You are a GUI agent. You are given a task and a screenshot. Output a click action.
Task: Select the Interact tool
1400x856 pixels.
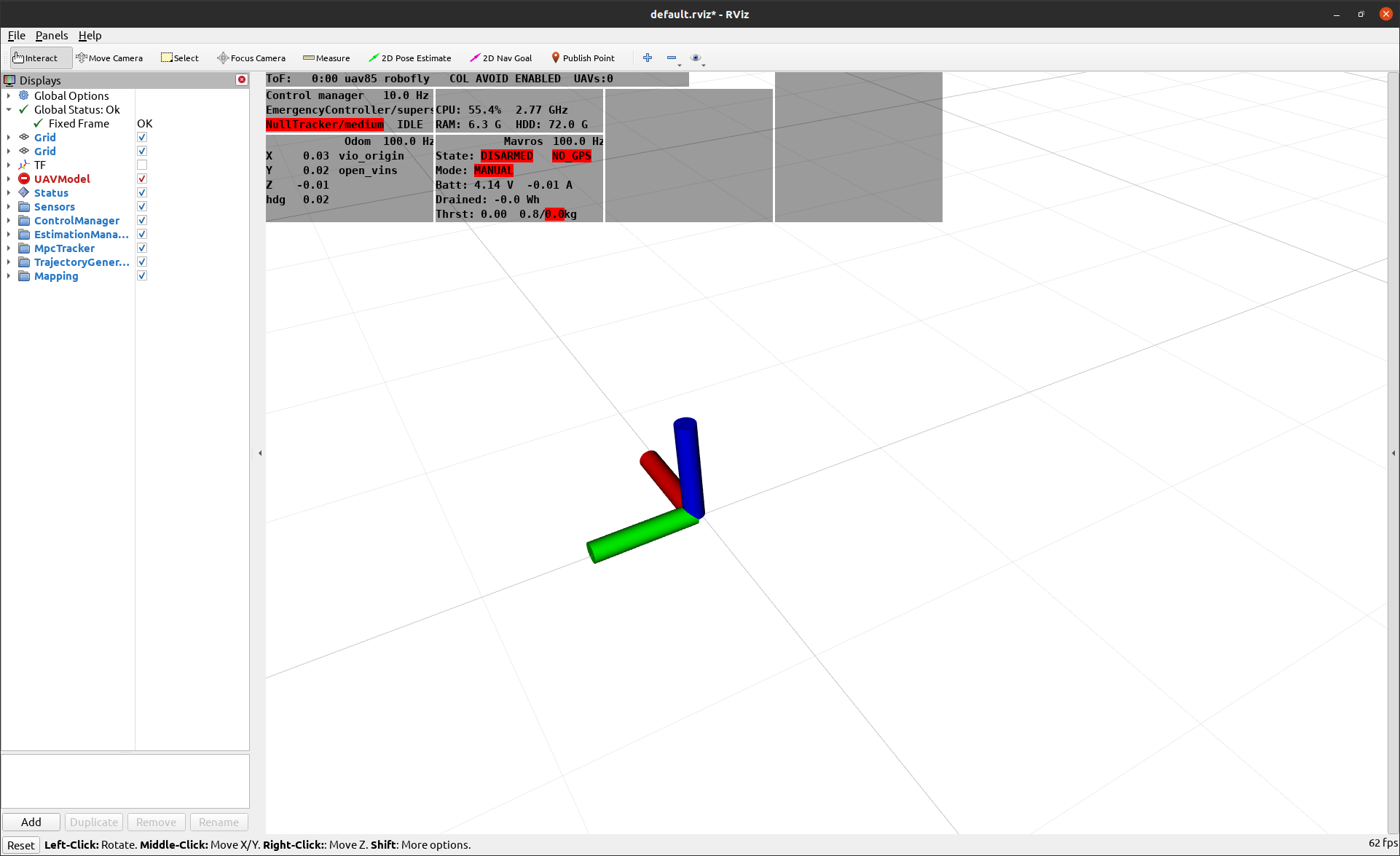click(x=41, y=58)
